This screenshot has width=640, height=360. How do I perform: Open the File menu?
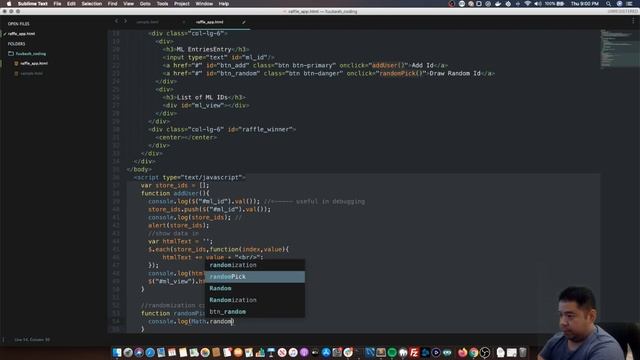57,4
